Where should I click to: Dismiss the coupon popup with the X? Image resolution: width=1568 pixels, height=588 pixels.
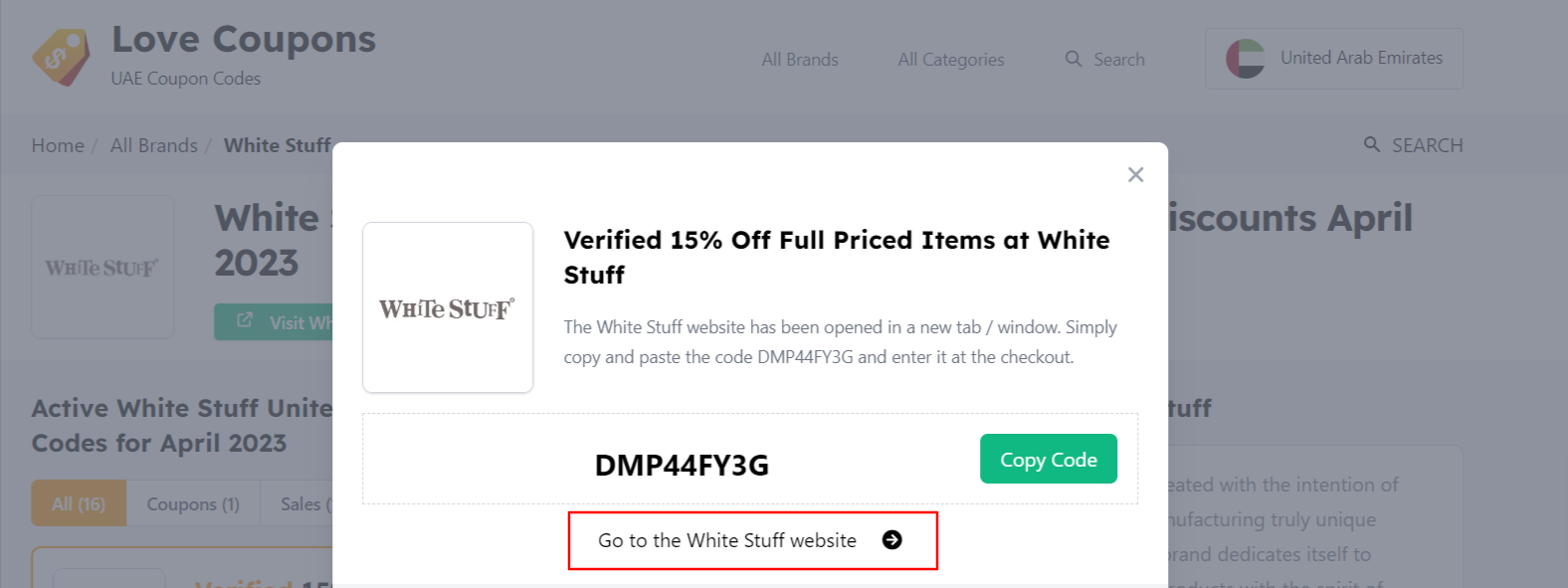[x=1135, y=174]
